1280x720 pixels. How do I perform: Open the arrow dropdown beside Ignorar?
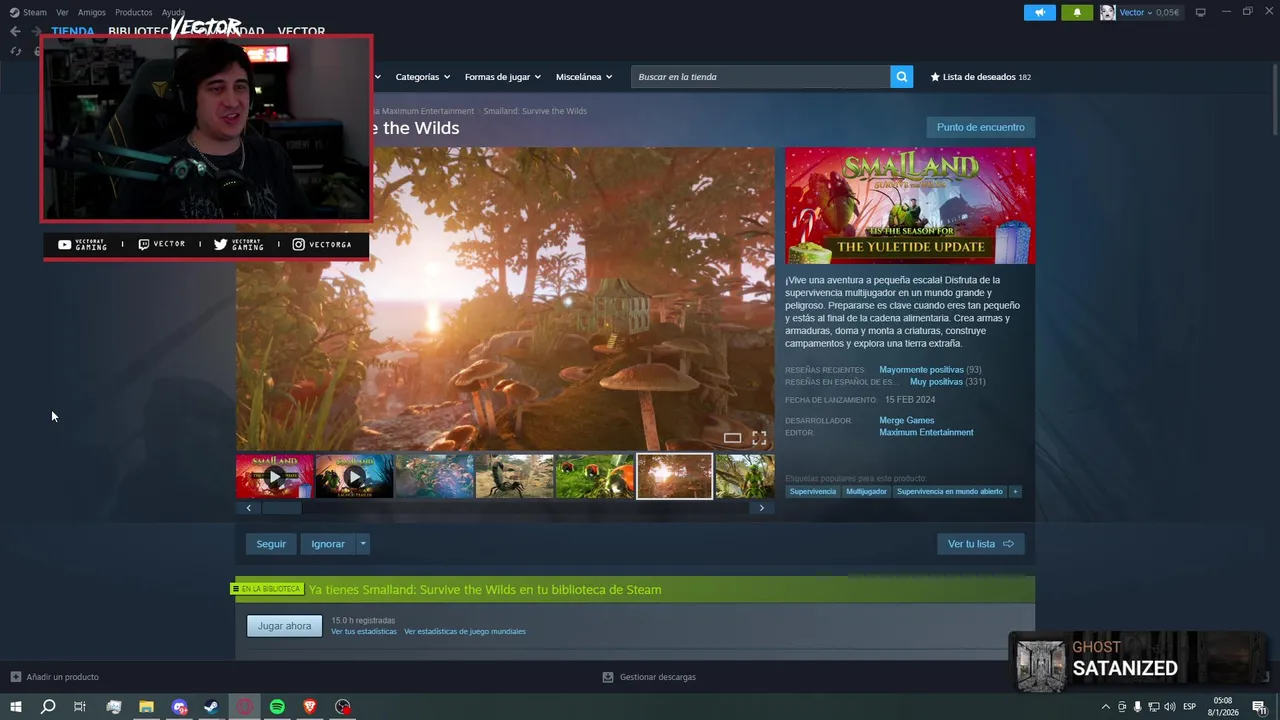click(363, 544)
